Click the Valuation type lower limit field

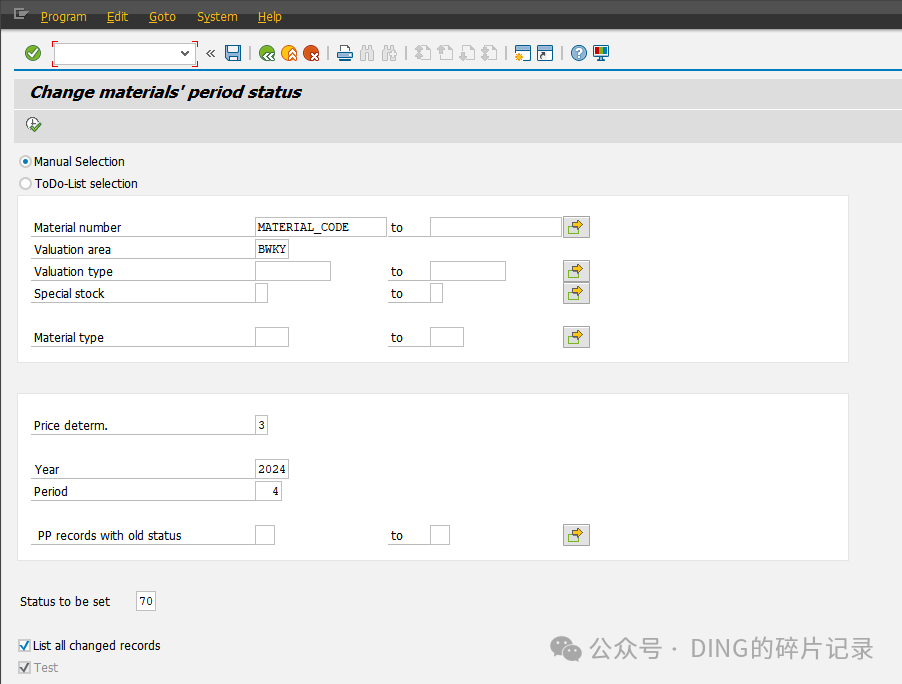(293, 271)
